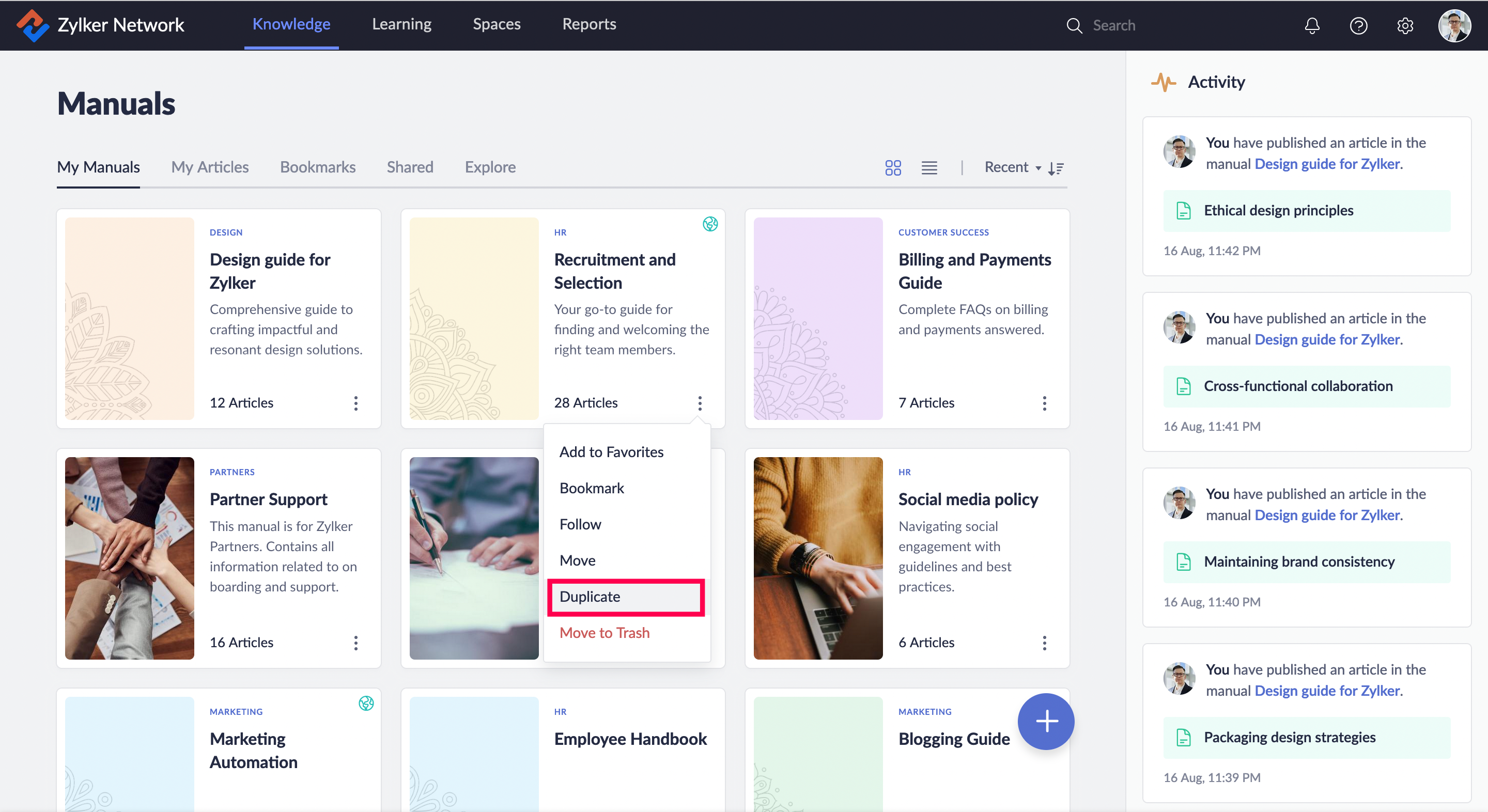Screen dimensions: 1488x812
Task: Open the settings gear icon
Action: click(x=1405, y=25)
